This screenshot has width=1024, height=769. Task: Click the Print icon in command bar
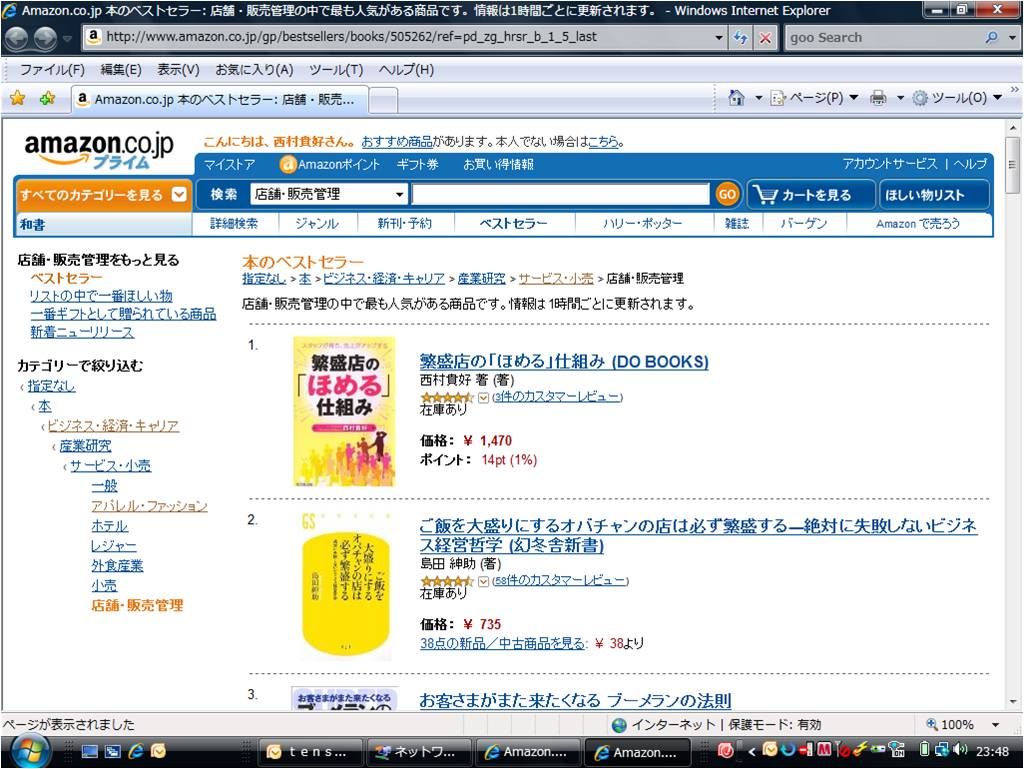point(878,98)
